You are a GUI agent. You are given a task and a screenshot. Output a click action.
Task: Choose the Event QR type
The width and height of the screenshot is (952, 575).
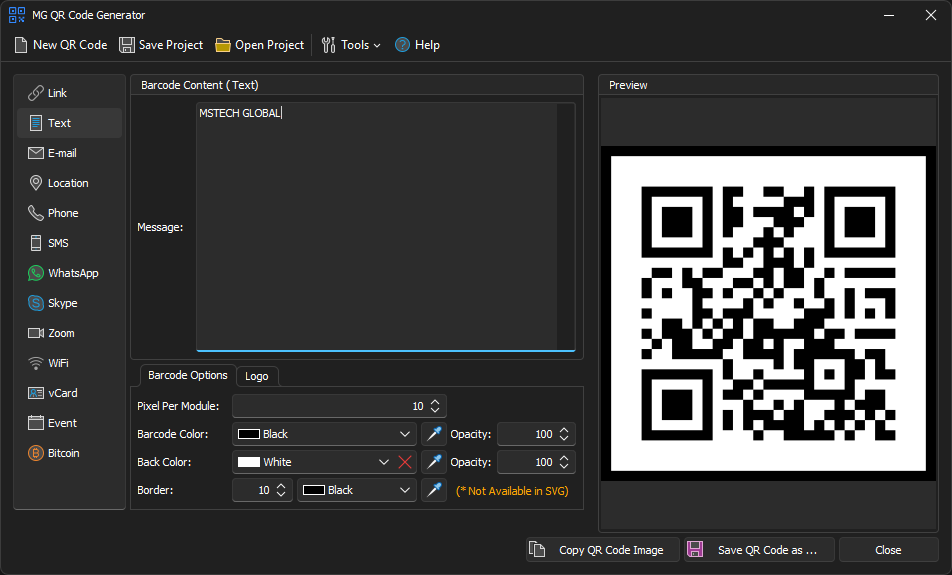[69, 423]
